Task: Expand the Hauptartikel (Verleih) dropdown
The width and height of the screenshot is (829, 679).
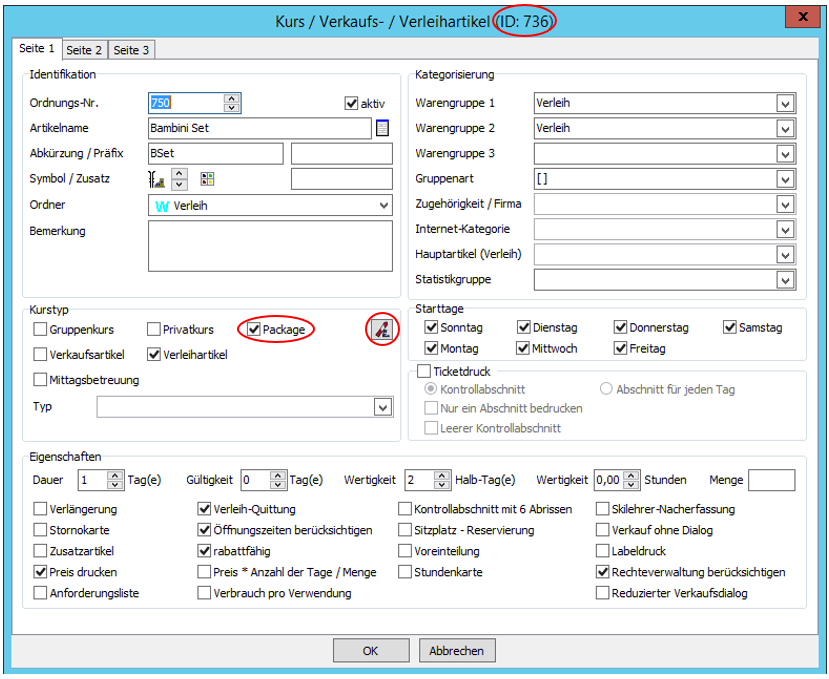Action: point(785,255)
